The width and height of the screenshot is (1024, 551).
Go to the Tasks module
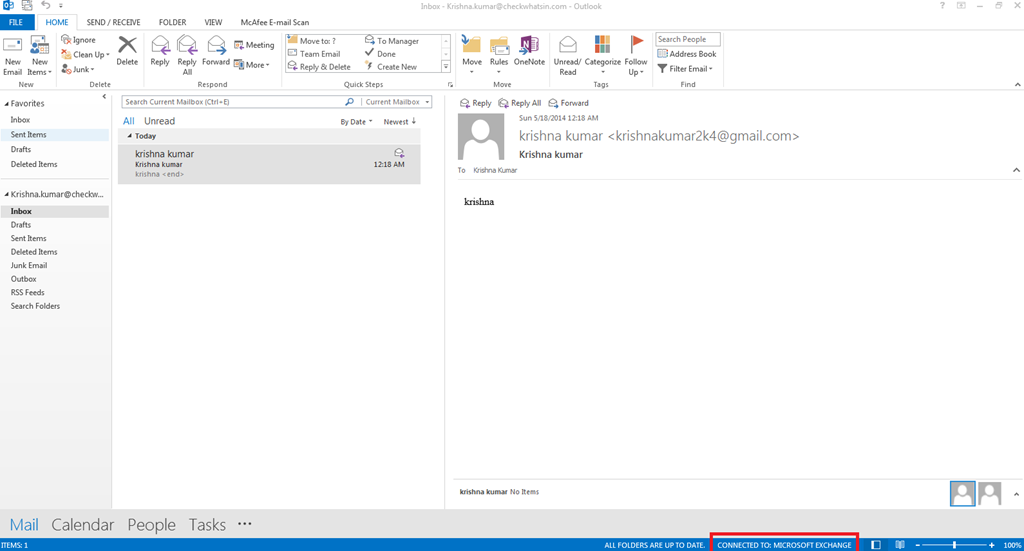click(x=207, y=524)
